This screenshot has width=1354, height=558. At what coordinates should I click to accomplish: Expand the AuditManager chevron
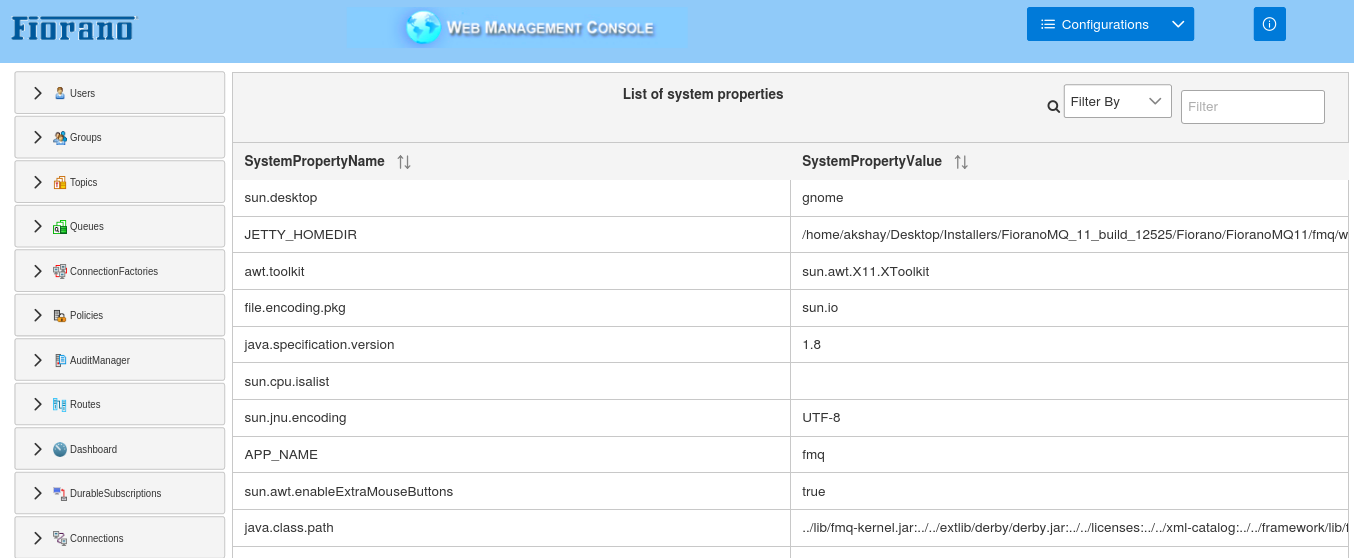(37, 360)
